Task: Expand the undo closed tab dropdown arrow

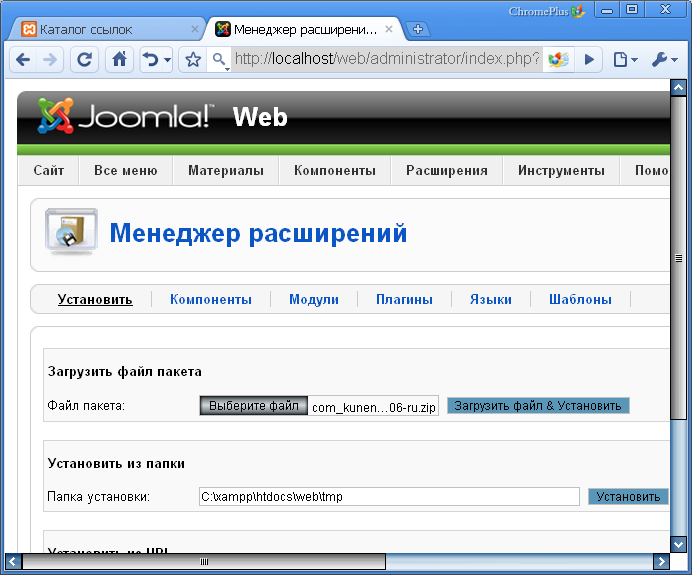Action: (x=167, y=60)
